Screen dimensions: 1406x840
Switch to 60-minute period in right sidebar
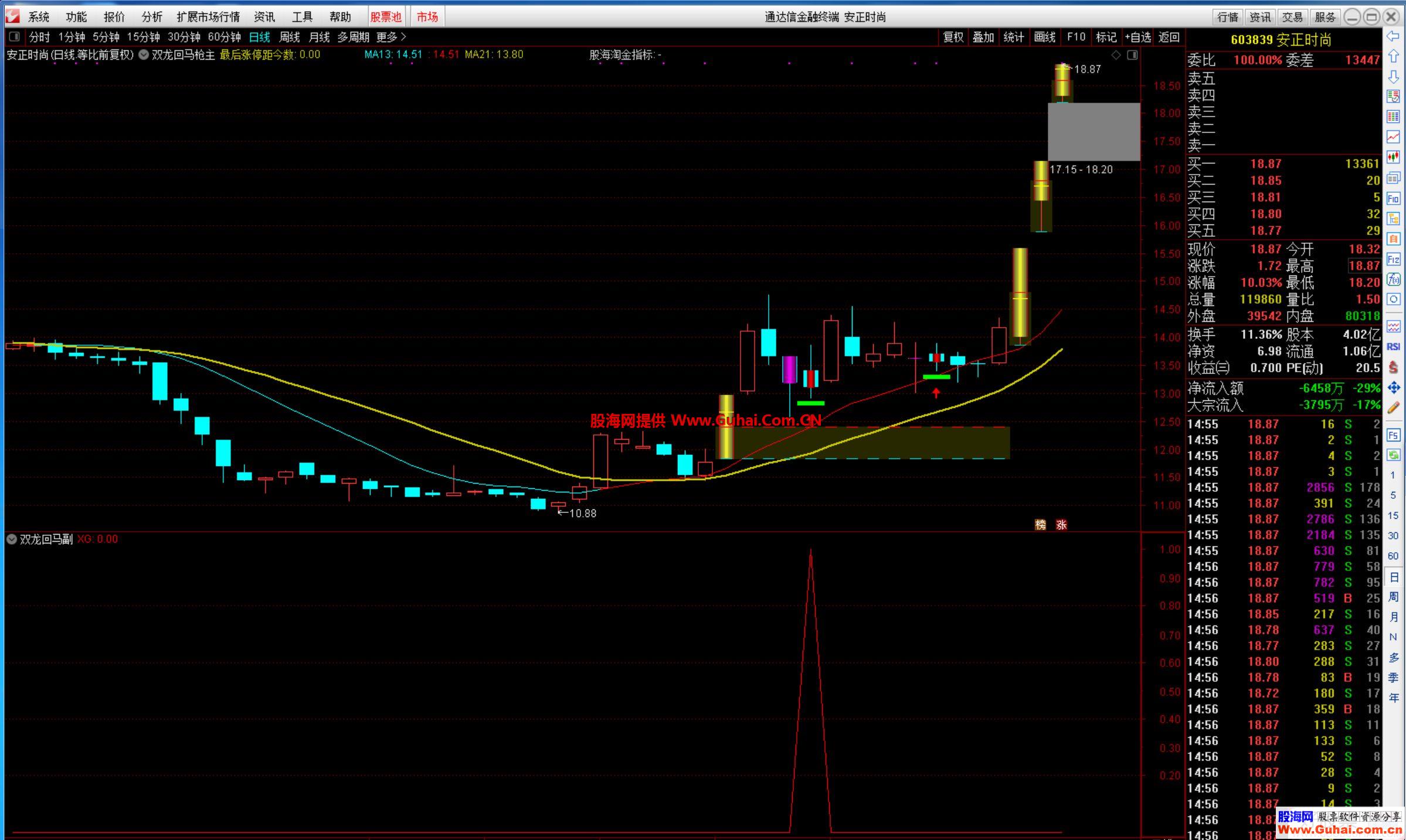tap(1393, 556)
